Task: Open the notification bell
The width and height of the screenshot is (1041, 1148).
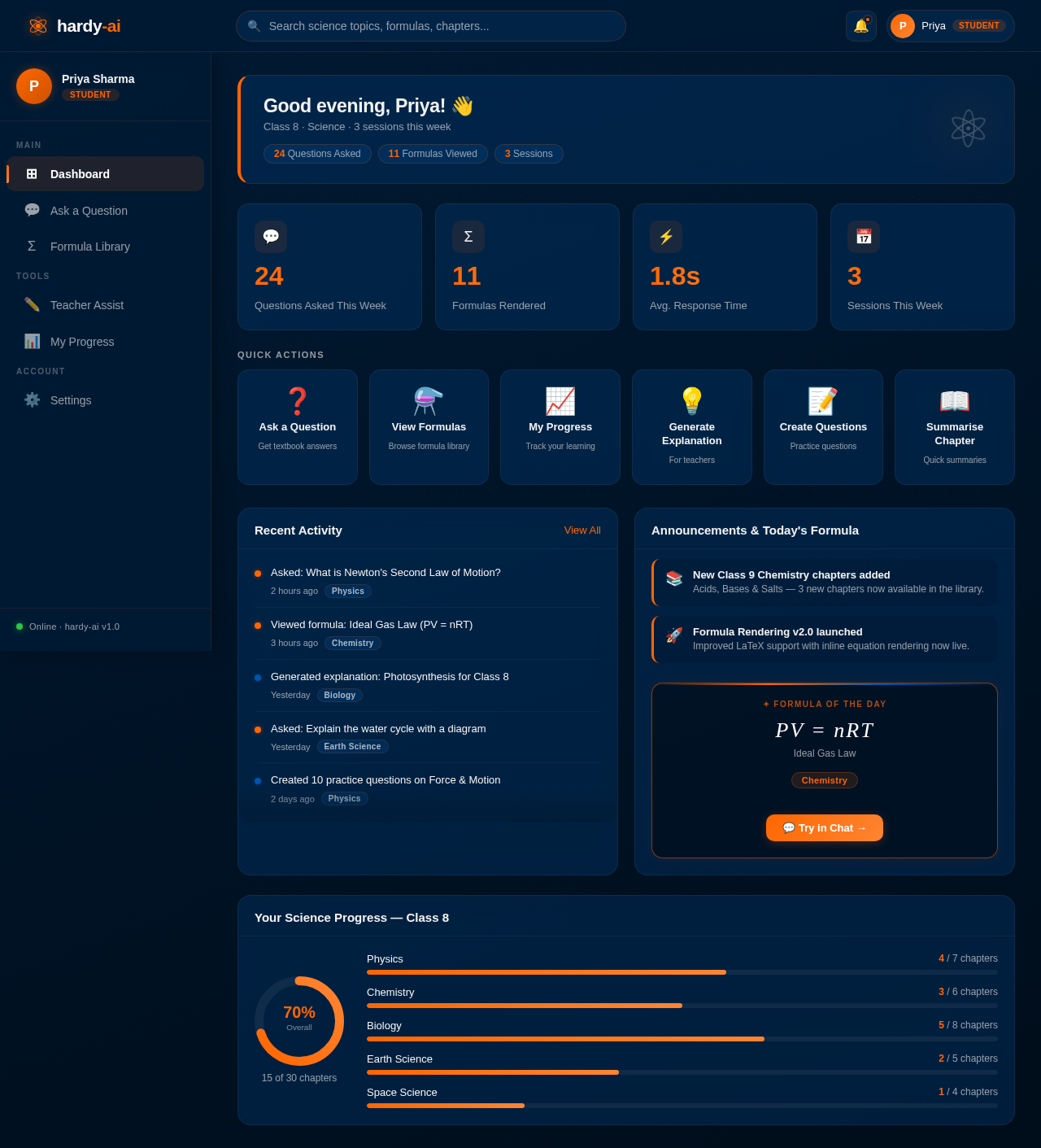Action: tap(861, 26)
